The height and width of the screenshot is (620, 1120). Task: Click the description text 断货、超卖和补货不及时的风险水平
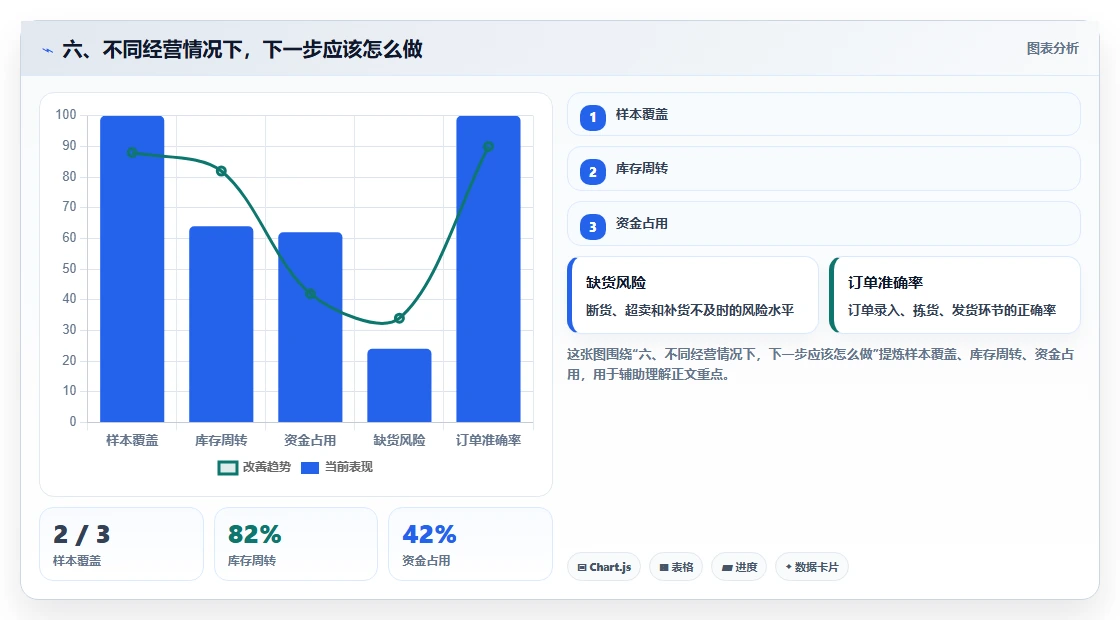pos(690,311)
